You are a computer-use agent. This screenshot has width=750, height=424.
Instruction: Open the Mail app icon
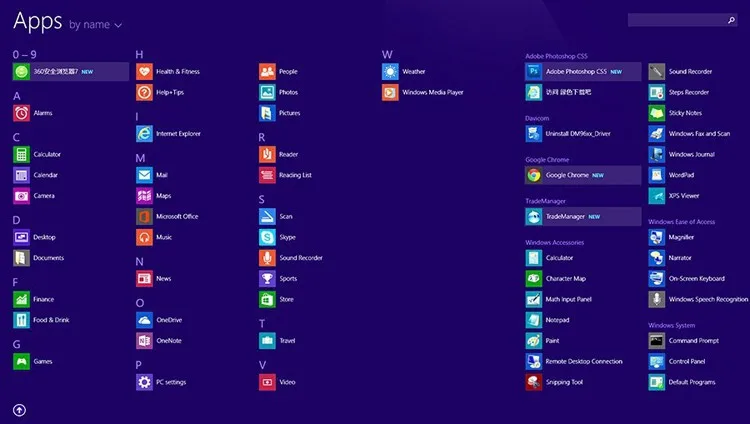[x=144, y=175]
